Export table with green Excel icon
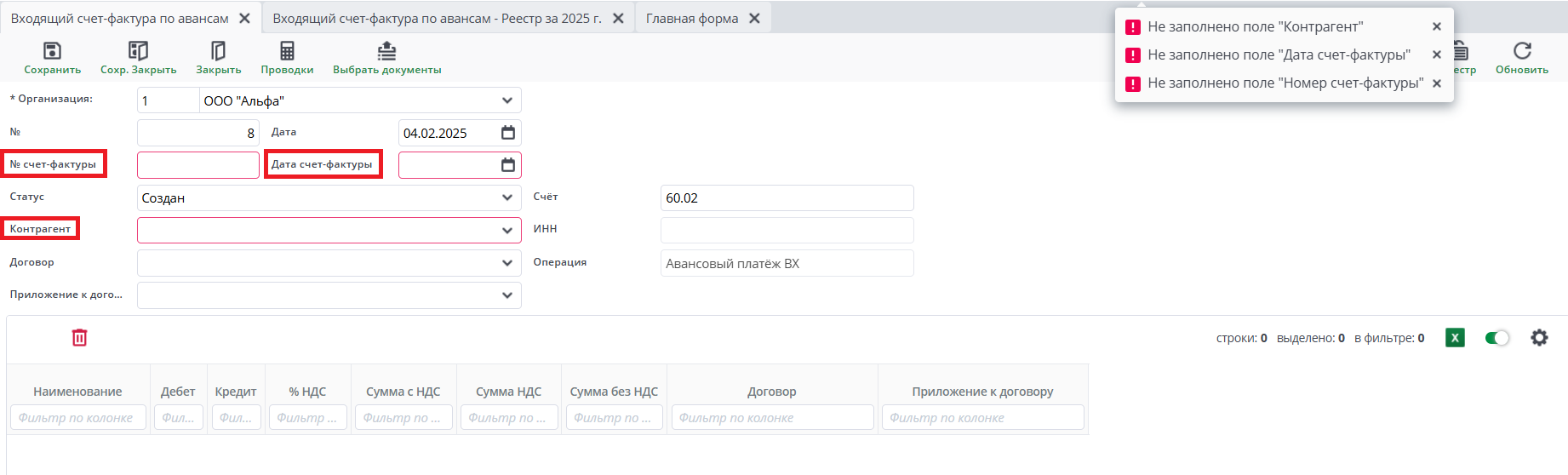Image resolution: width=1568 pixels, height=475 pixels. 1455,338
